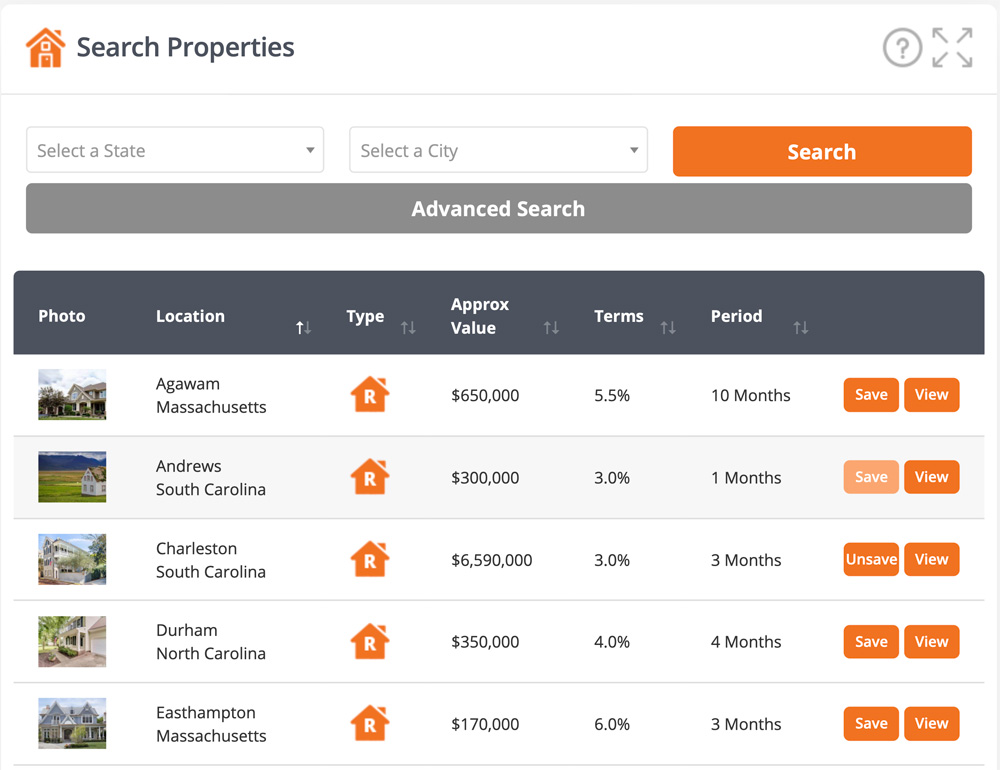Viewport: 1000px width, 770px height.
Task: Sort by Terms column arrows
Action: click(x=668, y=328)
